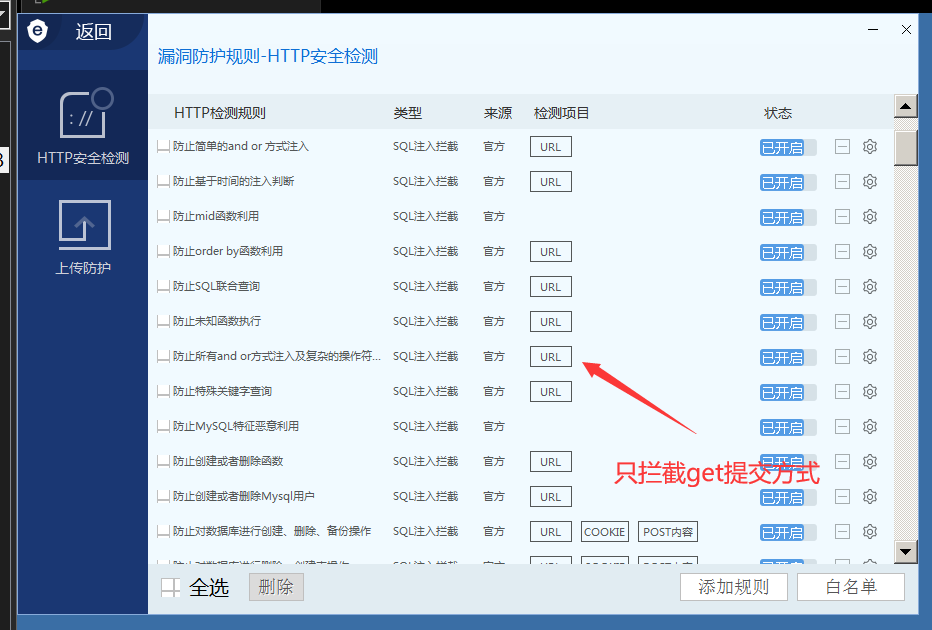The height and width of the screenshot is (630, 932).
Task: Open settings gear for 防止mid函数利用 rule
Action: pyautogui.click(x=870, y=217)
